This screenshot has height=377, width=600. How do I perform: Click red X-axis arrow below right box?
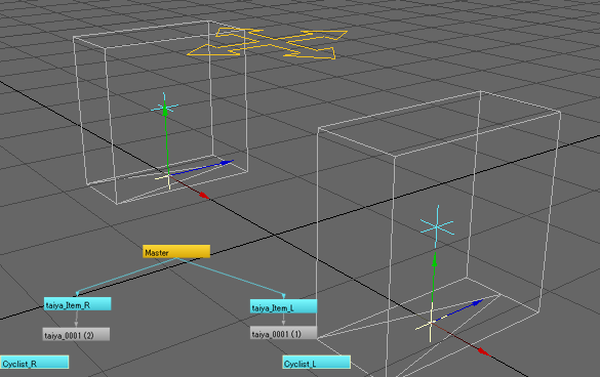click(x=484, y=351)
